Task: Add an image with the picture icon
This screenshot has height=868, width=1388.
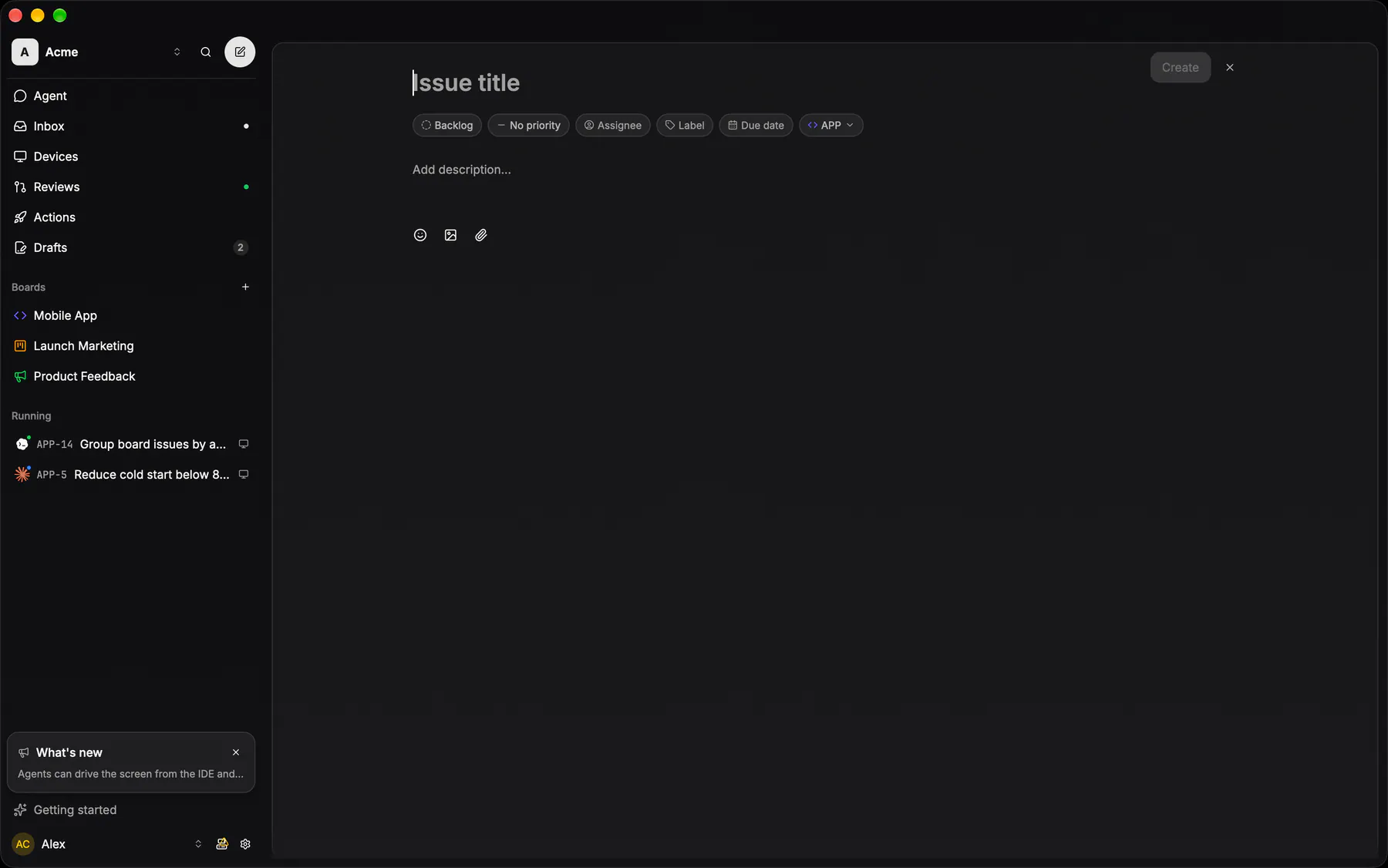Action: click(450, 235)
